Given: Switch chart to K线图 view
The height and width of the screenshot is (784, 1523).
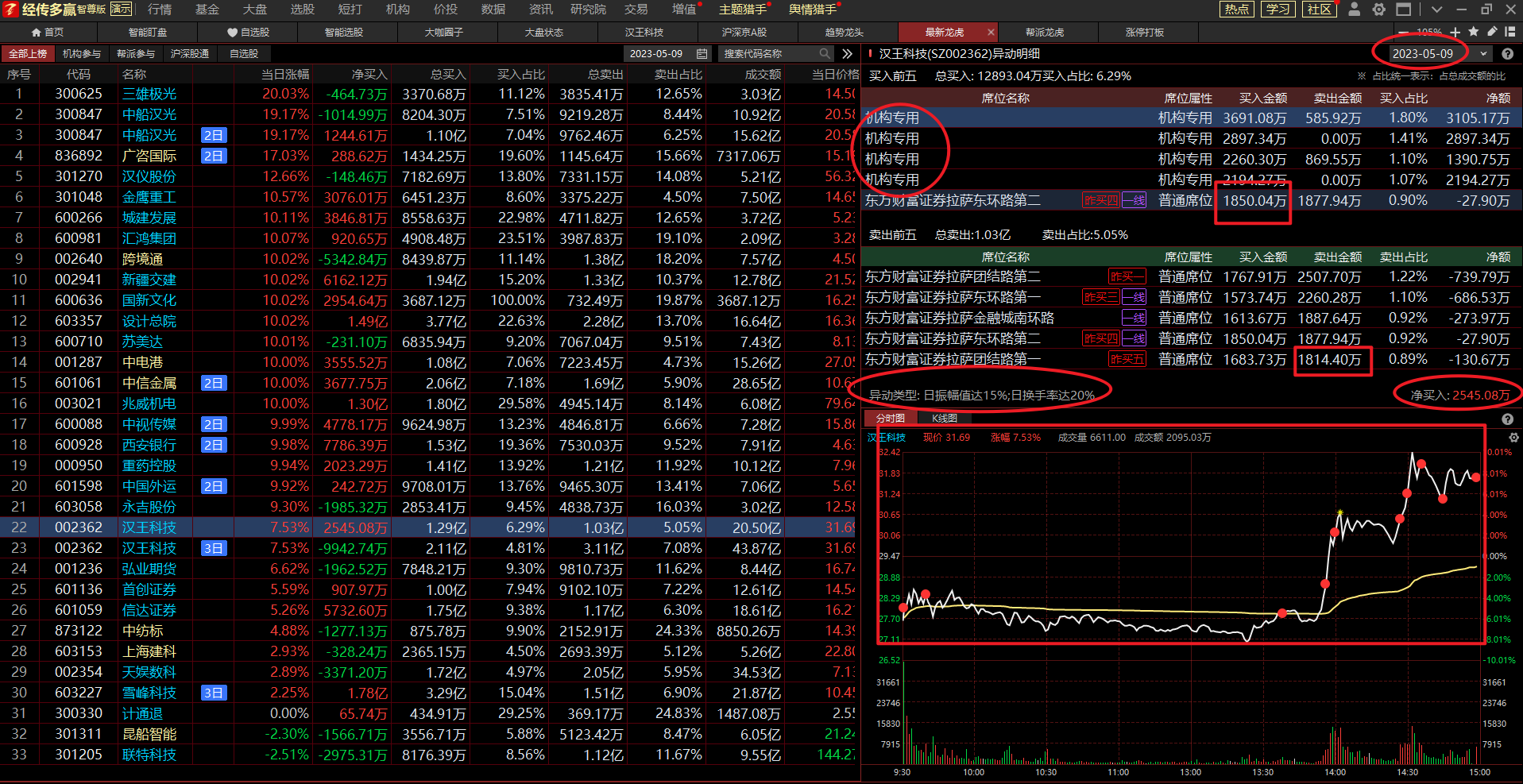Looking at the screenshot, I should 945,418.
